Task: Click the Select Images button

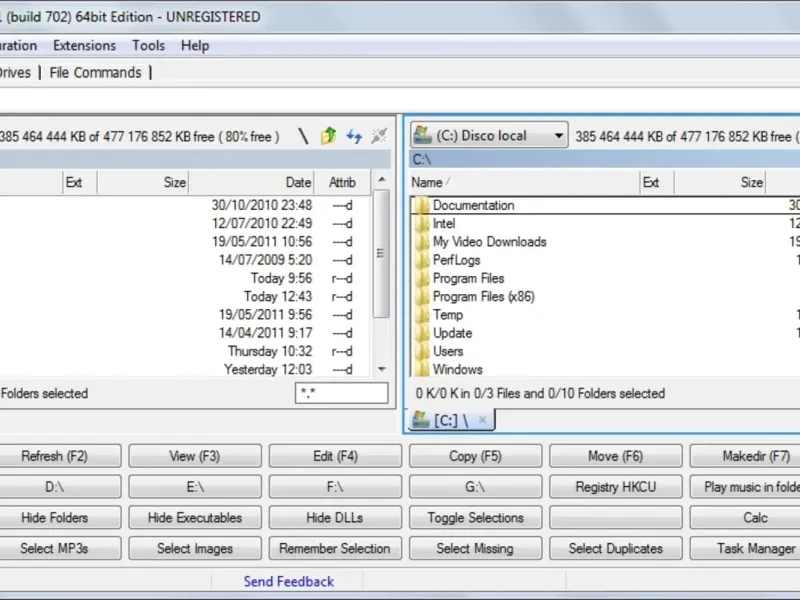Action: pos(195,548)
